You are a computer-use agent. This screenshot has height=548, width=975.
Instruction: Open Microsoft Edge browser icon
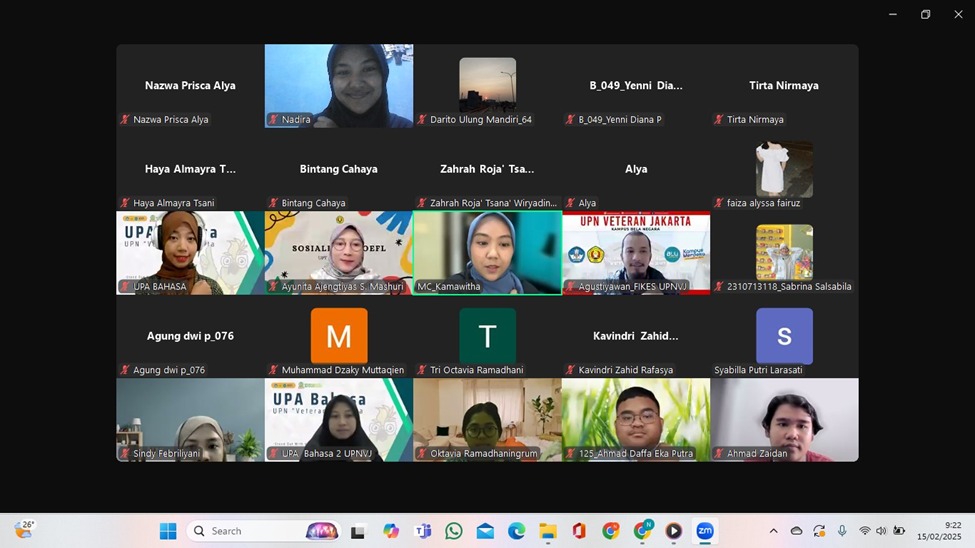(x=516, y=531)
